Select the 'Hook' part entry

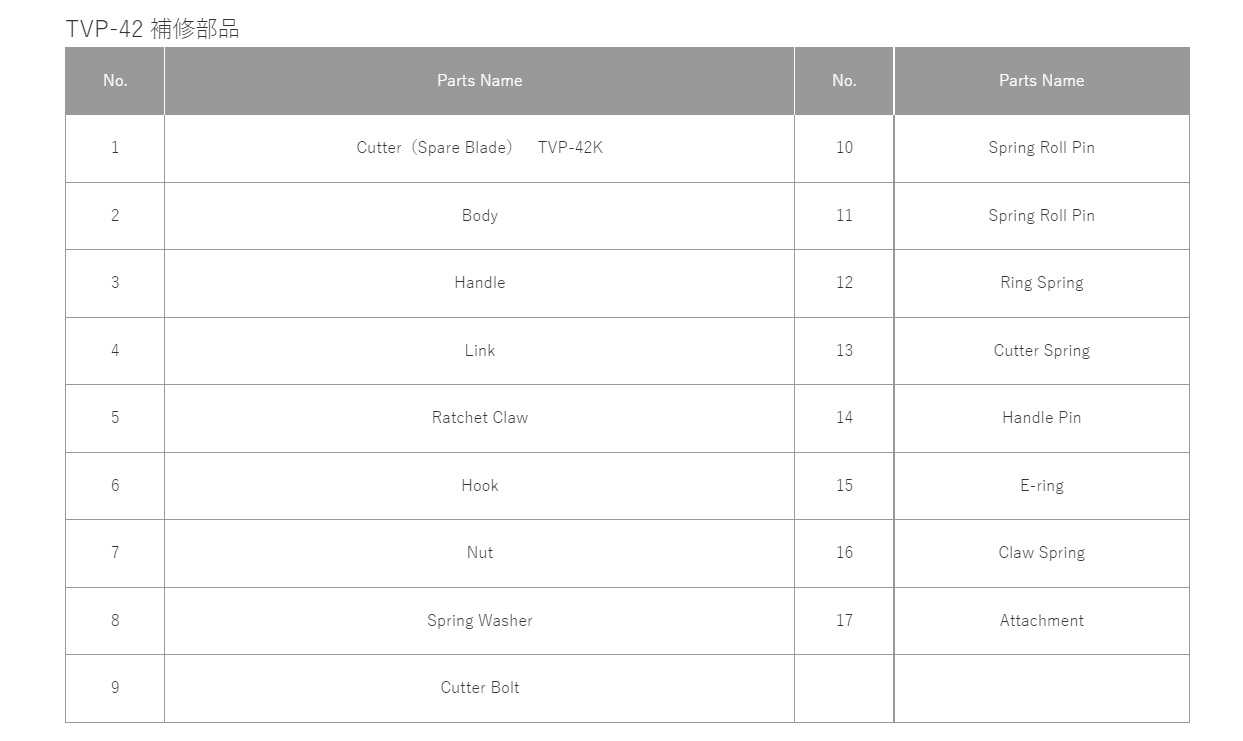[x=479, y=486]
